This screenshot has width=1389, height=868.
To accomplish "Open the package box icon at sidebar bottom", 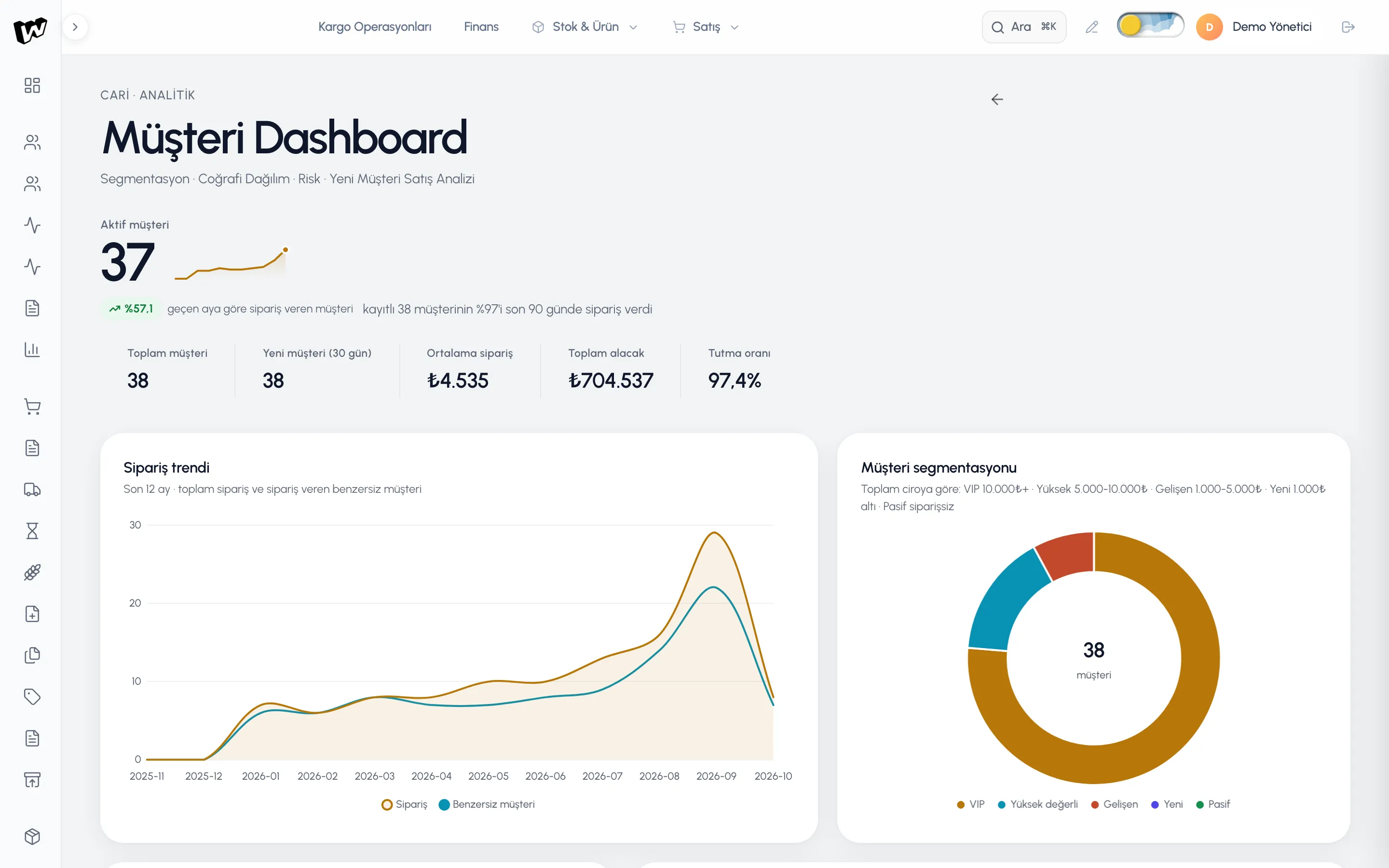I will click(x=32, y=837).
